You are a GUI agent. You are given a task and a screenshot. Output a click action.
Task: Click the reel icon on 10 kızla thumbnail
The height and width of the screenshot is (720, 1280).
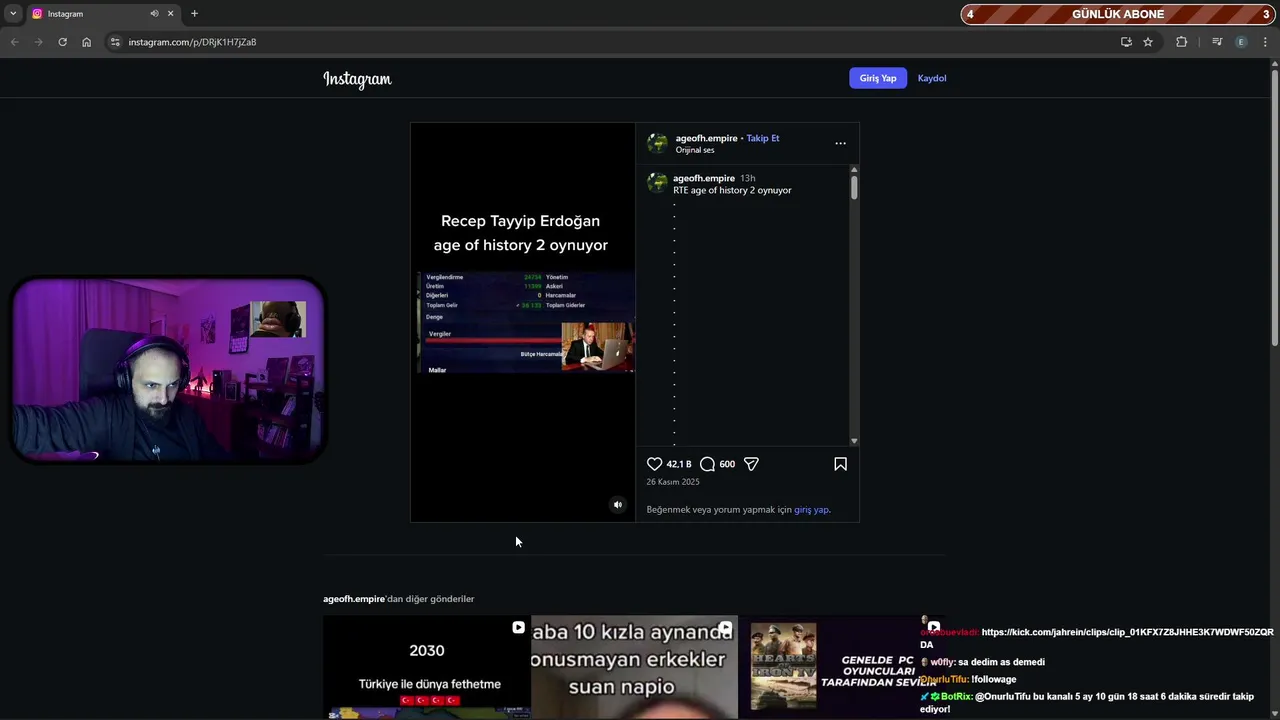[x=726, y=628]
